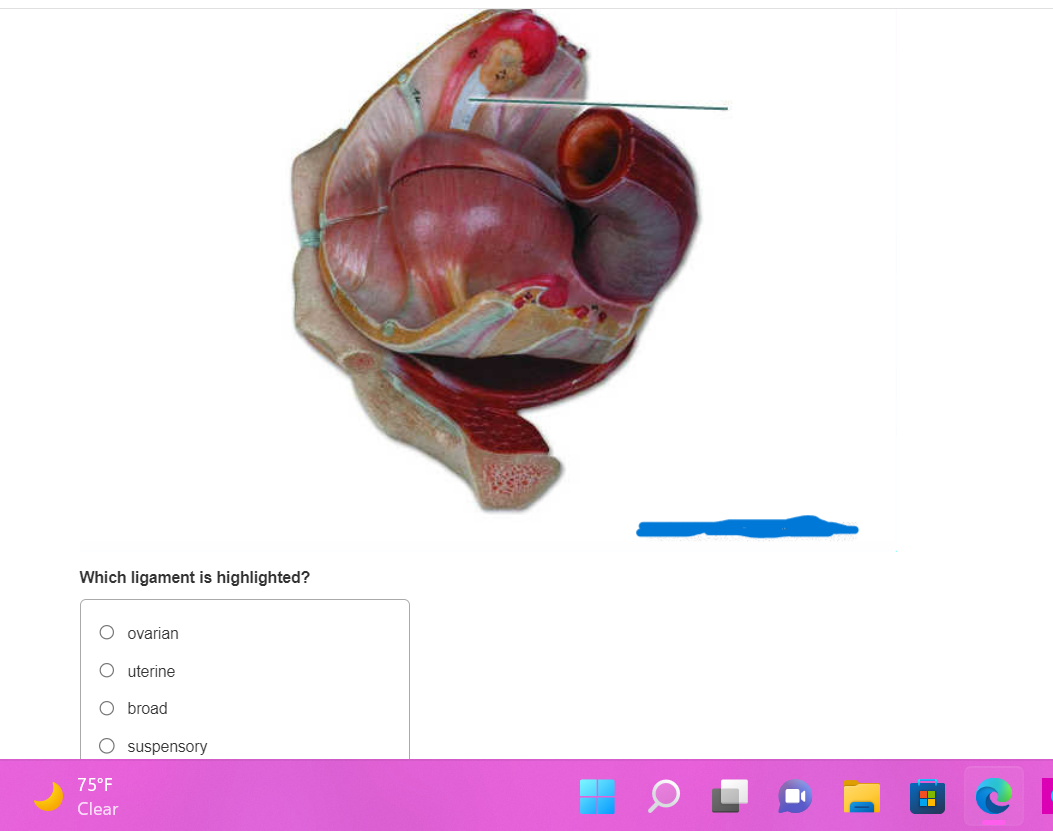Select the broad answer option
This screenshot has height=831, width=1053.
point(106,707)
